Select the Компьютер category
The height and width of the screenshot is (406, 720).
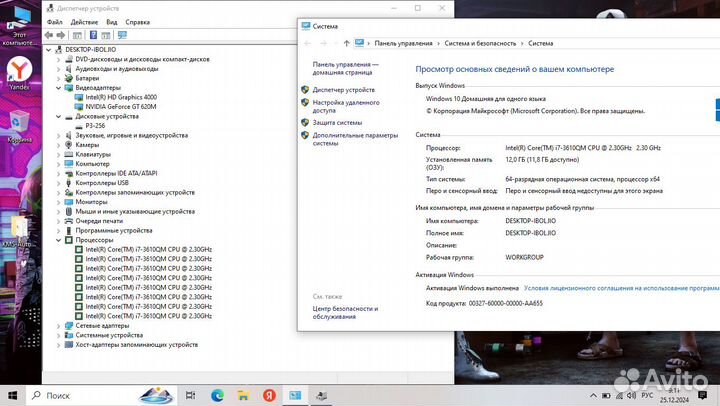[x=92, y=164]
